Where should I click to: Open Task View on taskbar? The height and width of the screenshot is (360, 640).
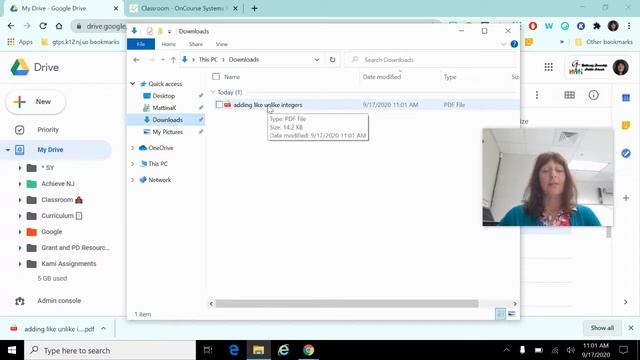pos(208,350)
